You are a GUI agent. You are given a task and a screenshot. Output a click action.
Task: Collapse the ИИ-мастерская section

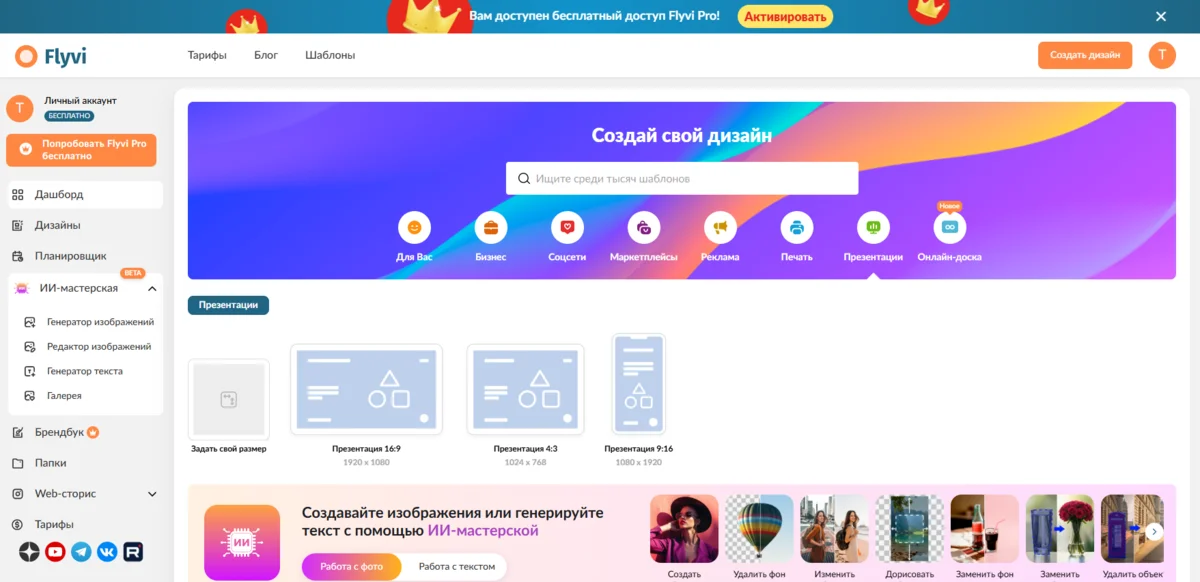[152, 289]
